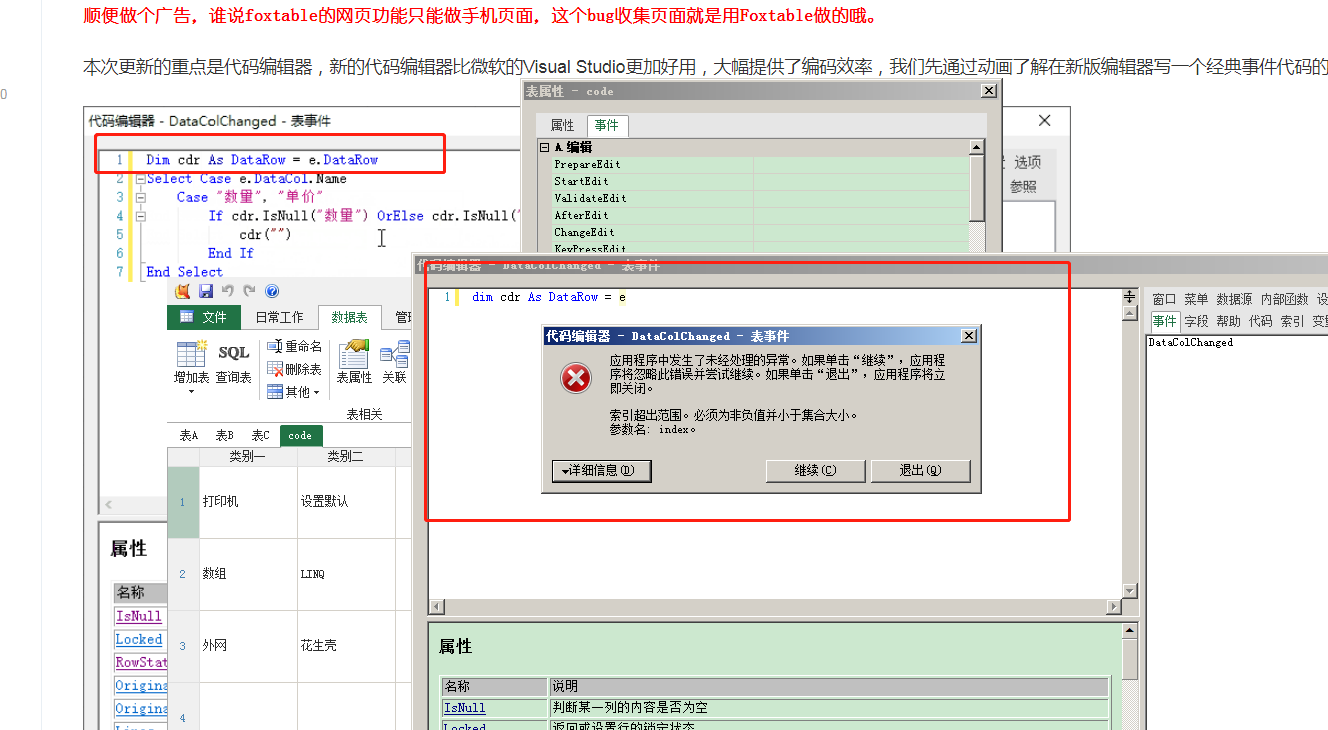Click the 类别二 column header
This screenshot has width=1328, height=730.
pos(345,456)
